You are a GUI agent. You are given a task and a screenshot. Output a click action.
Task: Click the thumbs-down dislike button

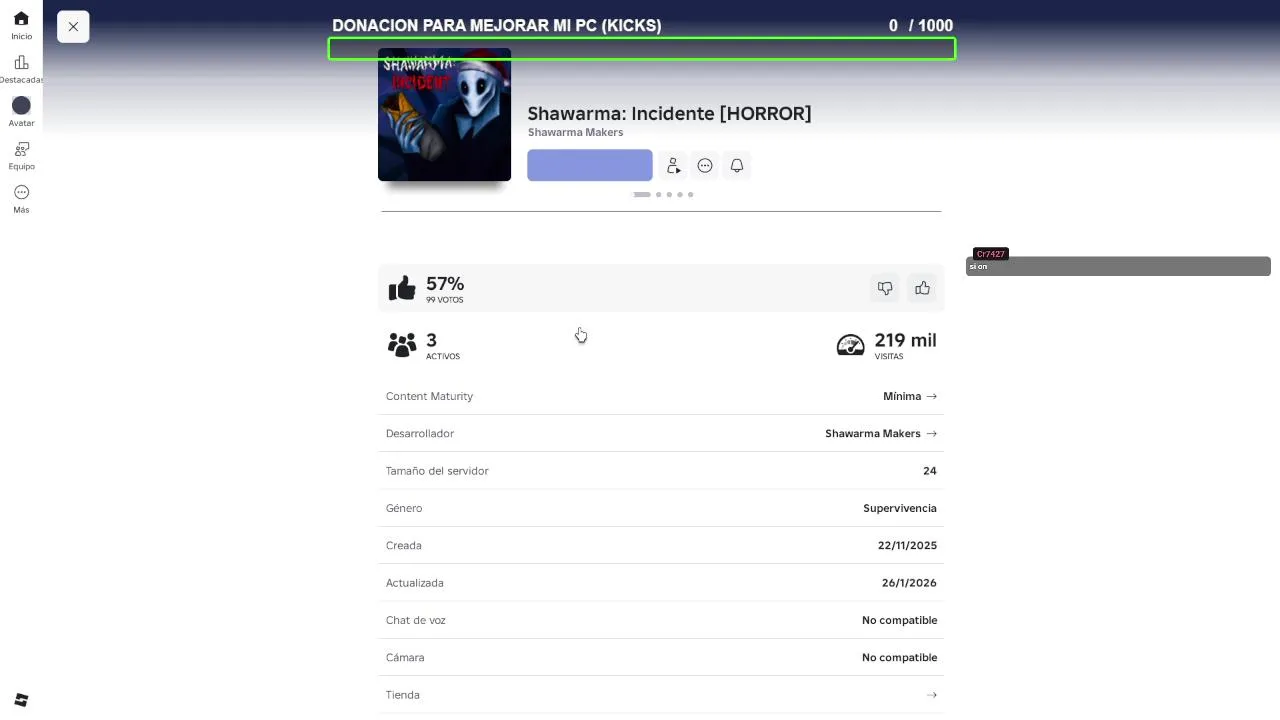pos(885,288)
